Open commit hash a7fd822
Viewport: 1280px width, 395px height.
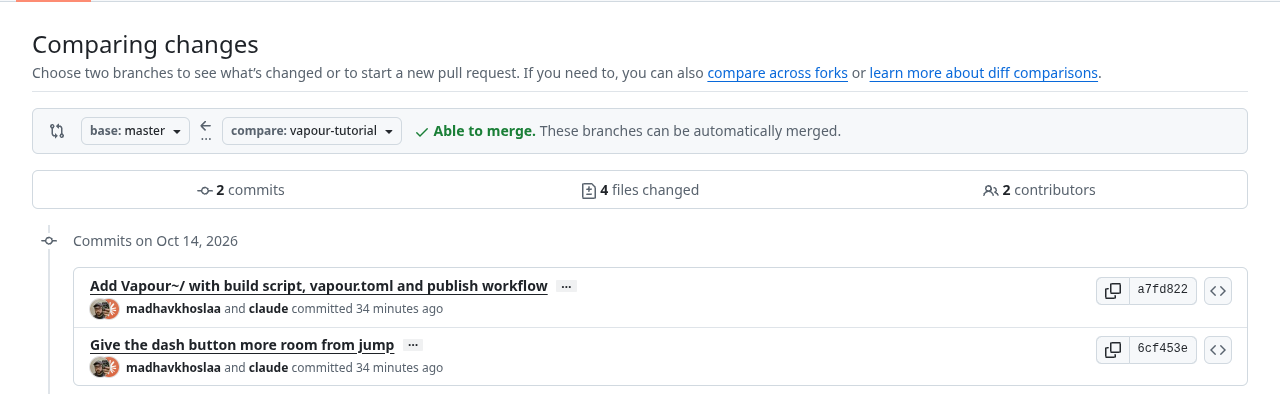1162,291
